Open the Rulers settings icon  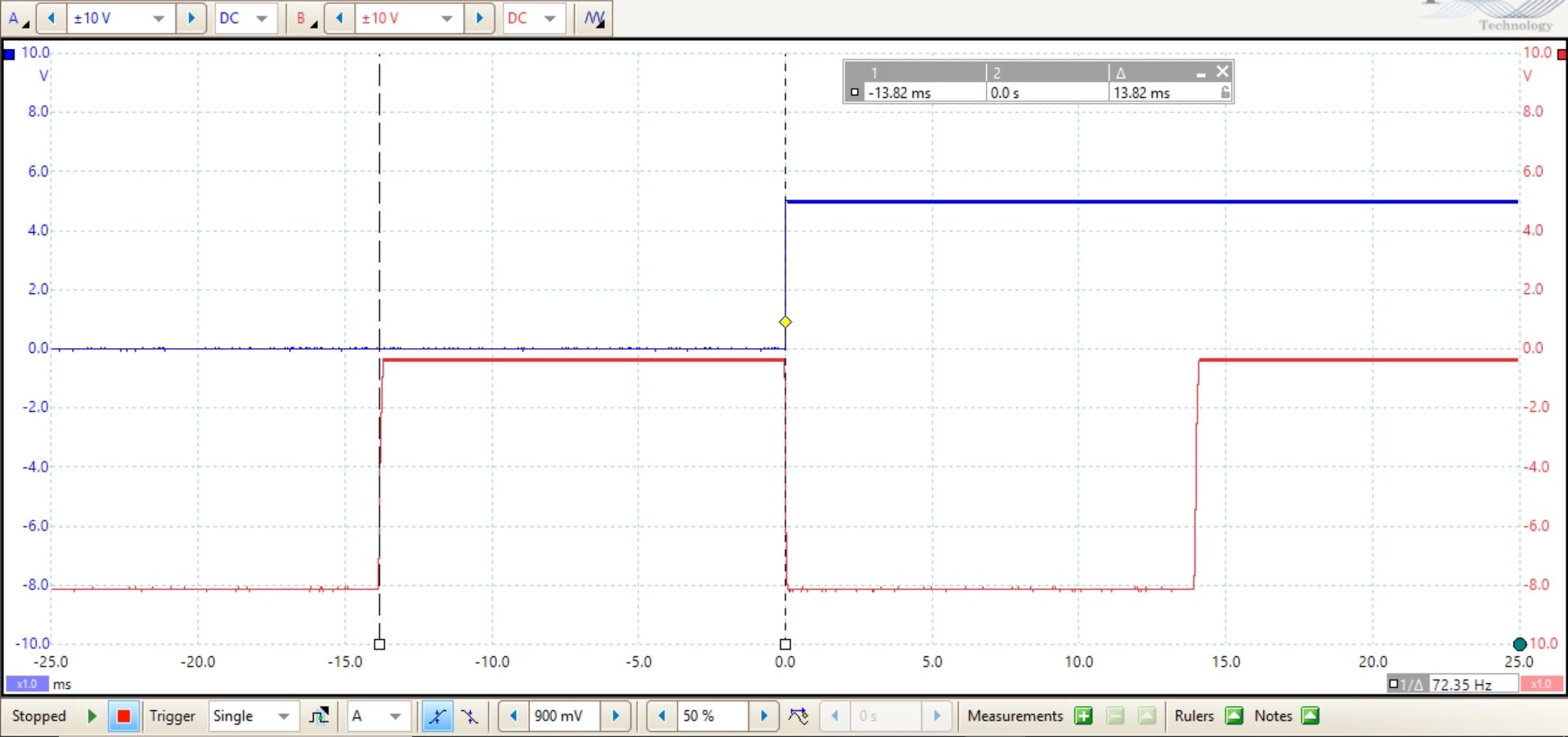tap(1234, 717)
